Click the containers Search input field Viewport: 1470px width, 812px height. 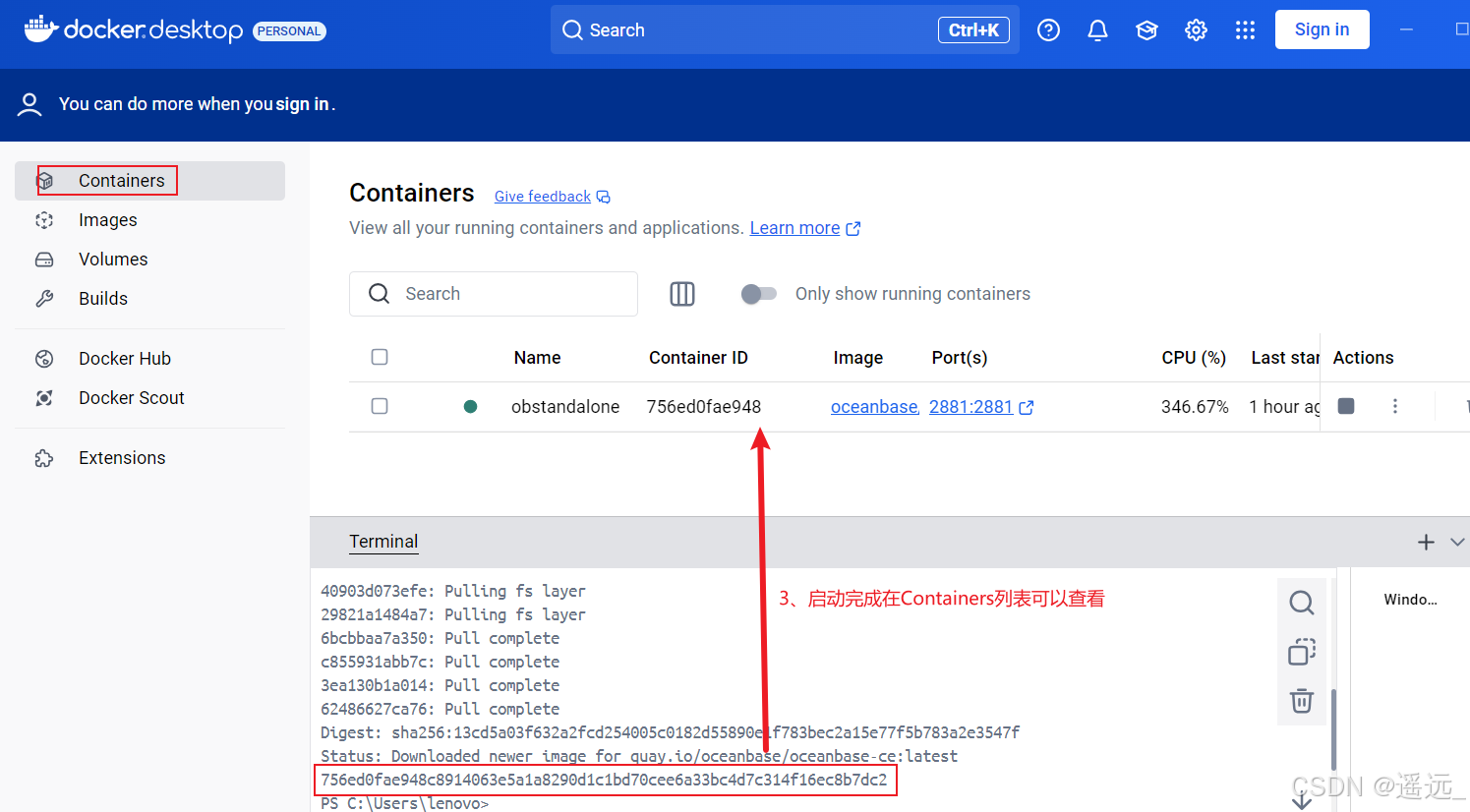coord(494,294)
